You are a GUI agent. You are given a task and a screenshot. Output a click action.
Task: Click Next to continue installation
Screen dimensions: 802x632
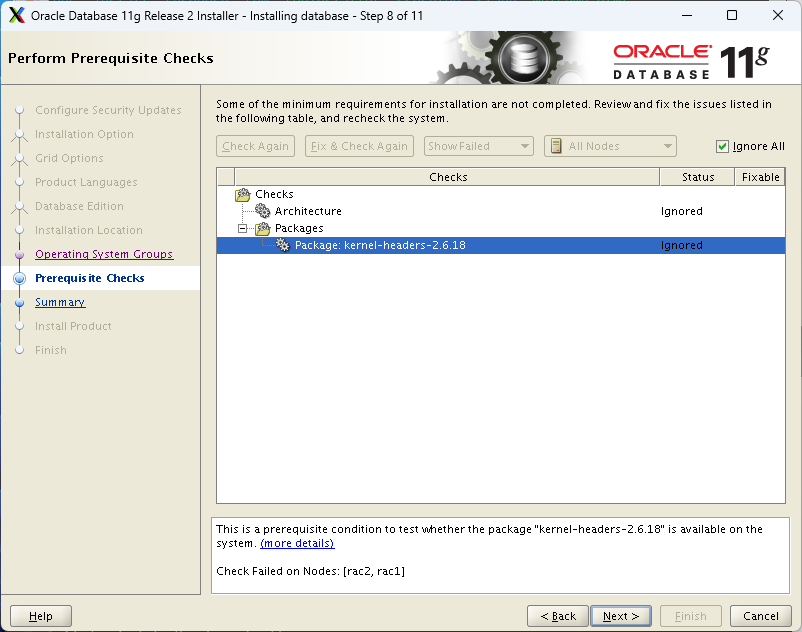(x=621, y=616)
